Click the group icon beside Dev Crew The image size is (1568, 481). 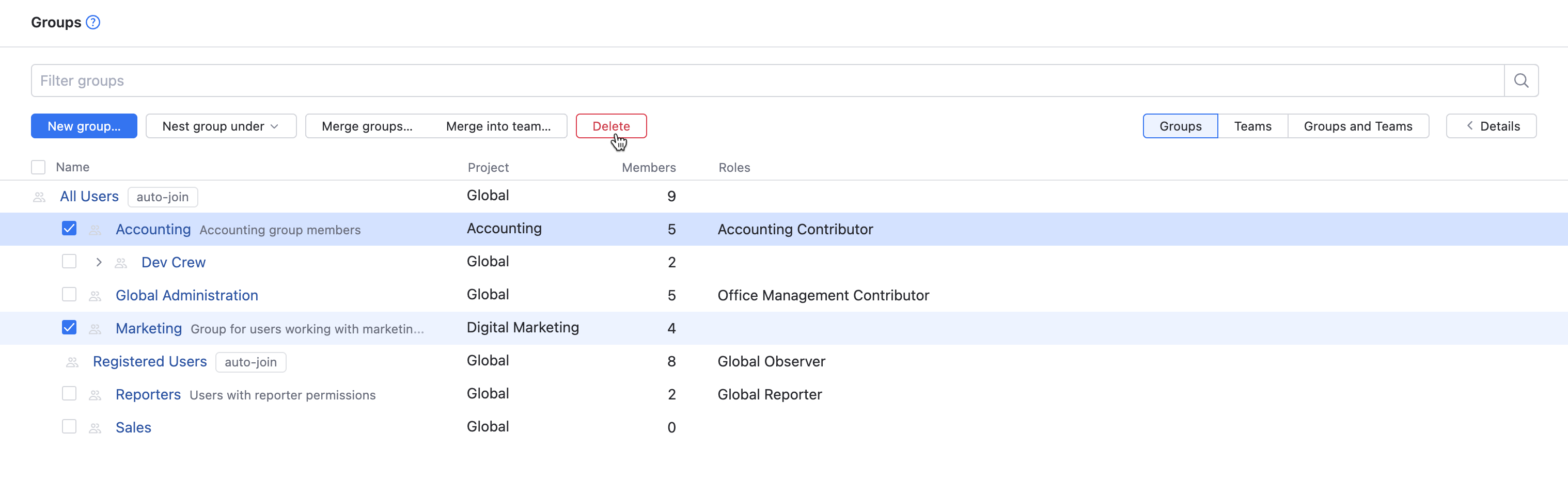[x=121, y=263]
